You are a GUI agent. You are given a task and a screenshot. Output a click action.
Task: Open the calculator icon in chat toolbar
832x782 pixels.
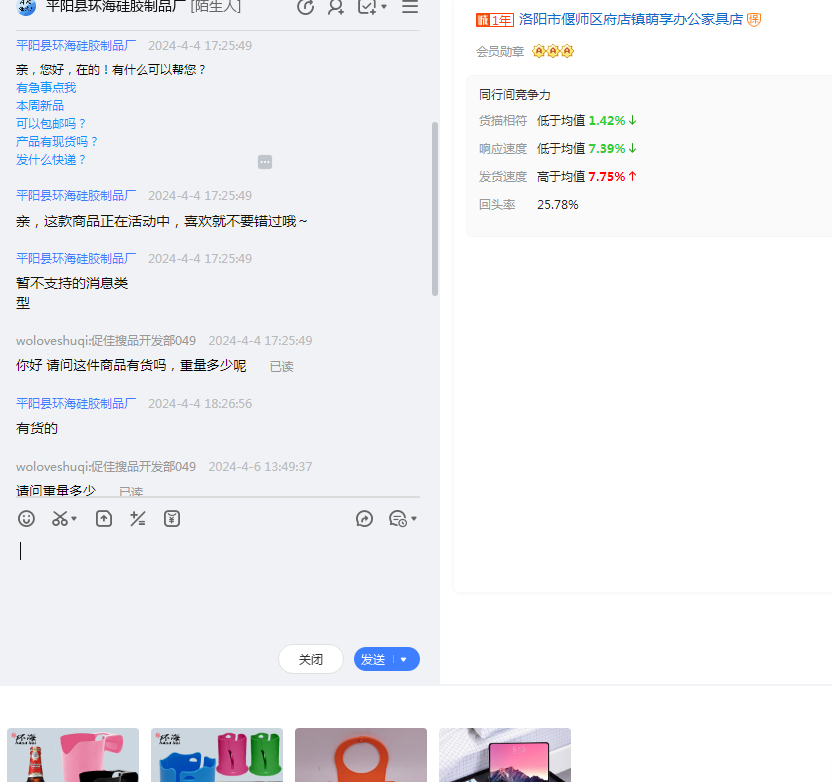pyautogui.click(x=138, y=518)
